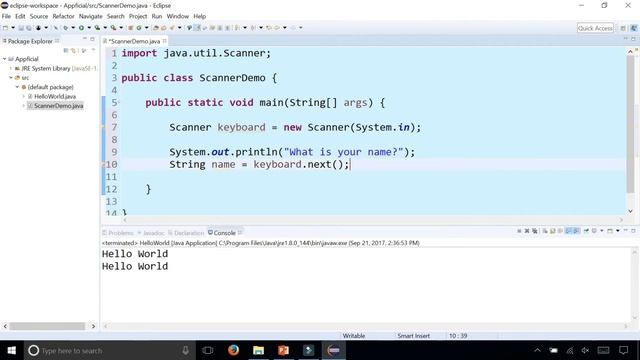Maximize the Console view
640x360 pixels.
[633, 231]
